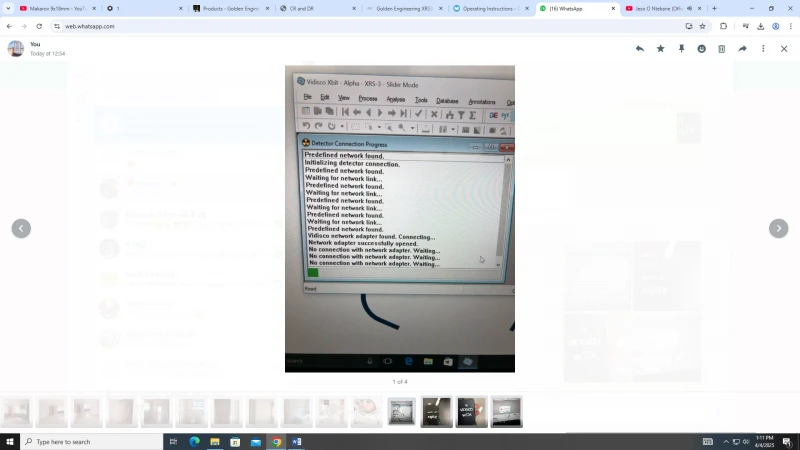The width and height of the screenshot is (800, 450).
Task: Go to the next media item
Action: 779,228
